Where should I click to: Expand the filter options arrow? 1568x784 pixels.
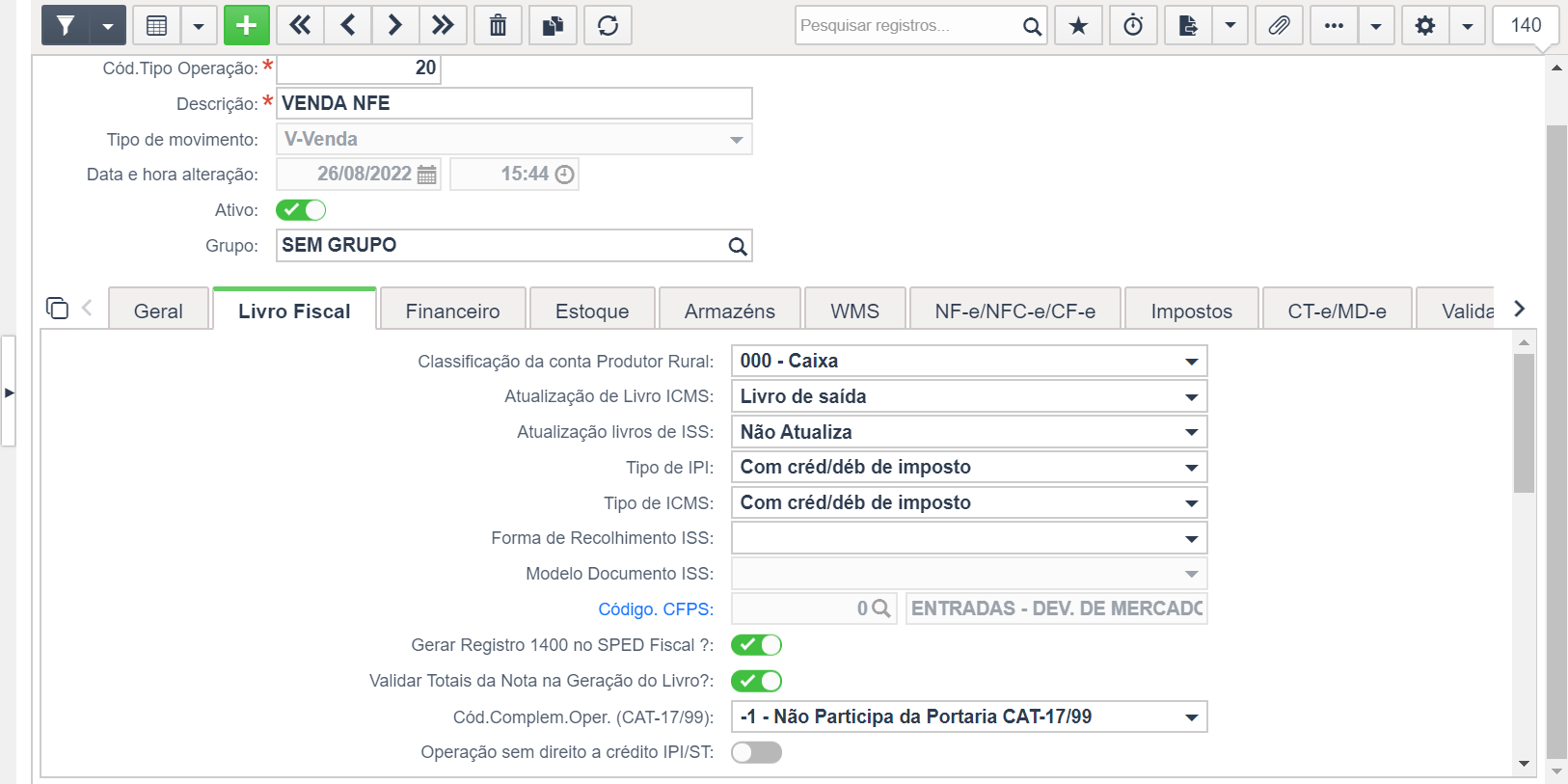pyautogui.click(x=108, y=25)
